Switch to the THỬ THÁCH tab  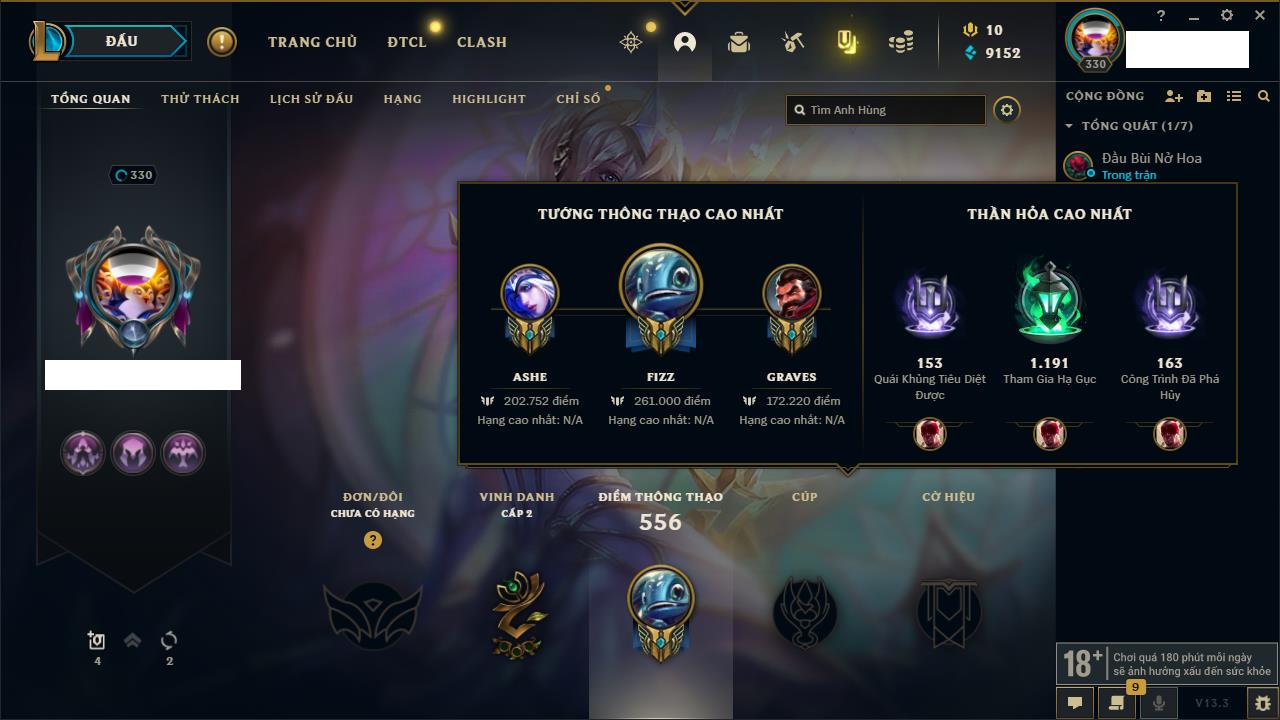(x=200, y=99)
